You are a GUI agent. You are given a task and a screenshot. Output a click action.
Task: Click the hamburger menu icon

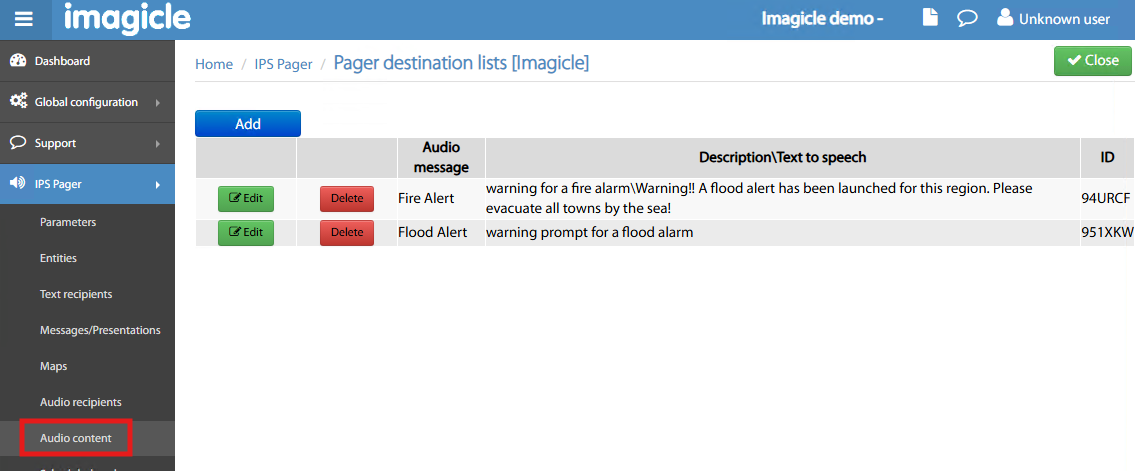(x=24, y=19)
